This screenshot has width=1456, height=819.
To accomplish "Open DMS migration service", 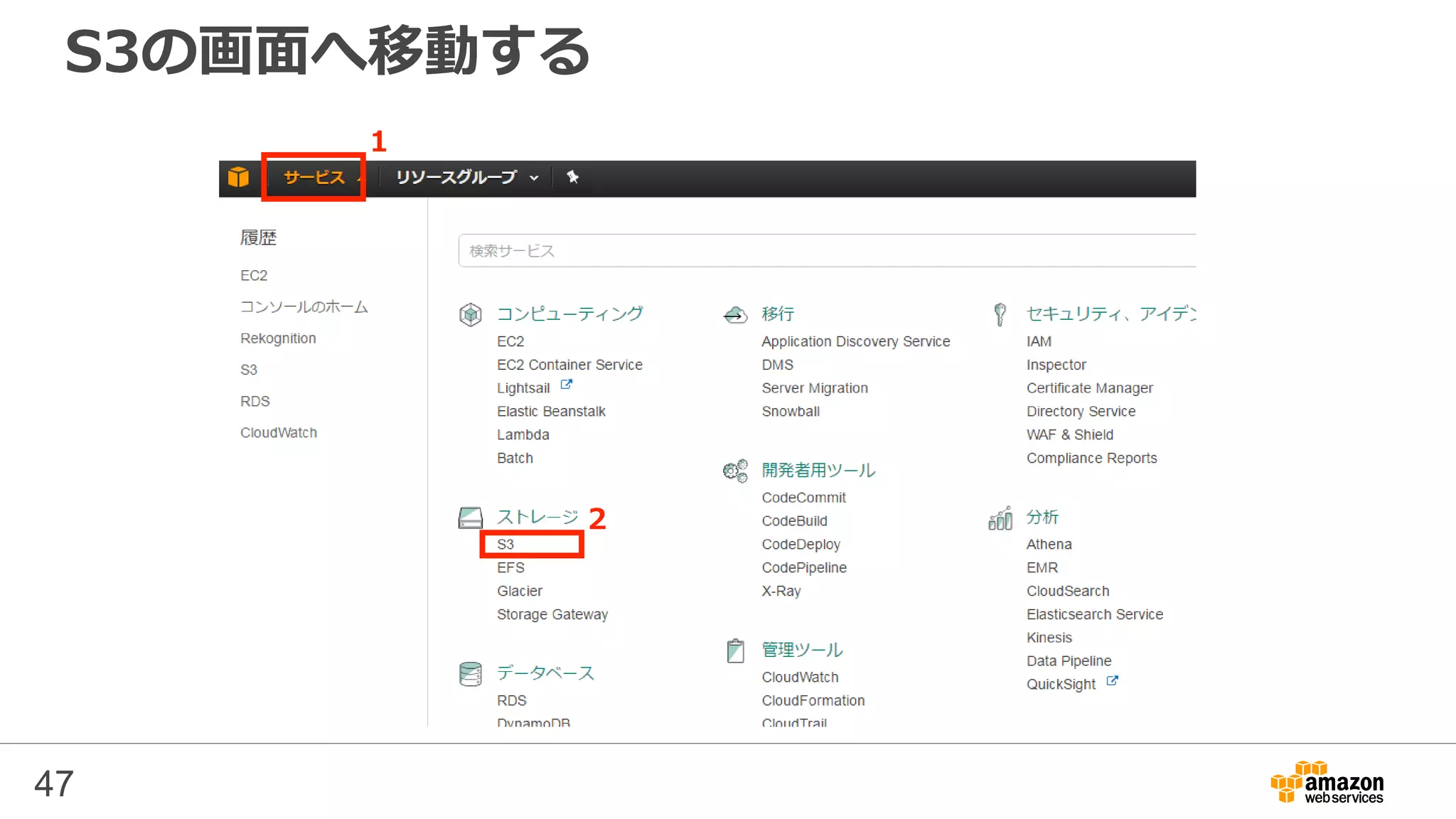I will pos(778,365).
